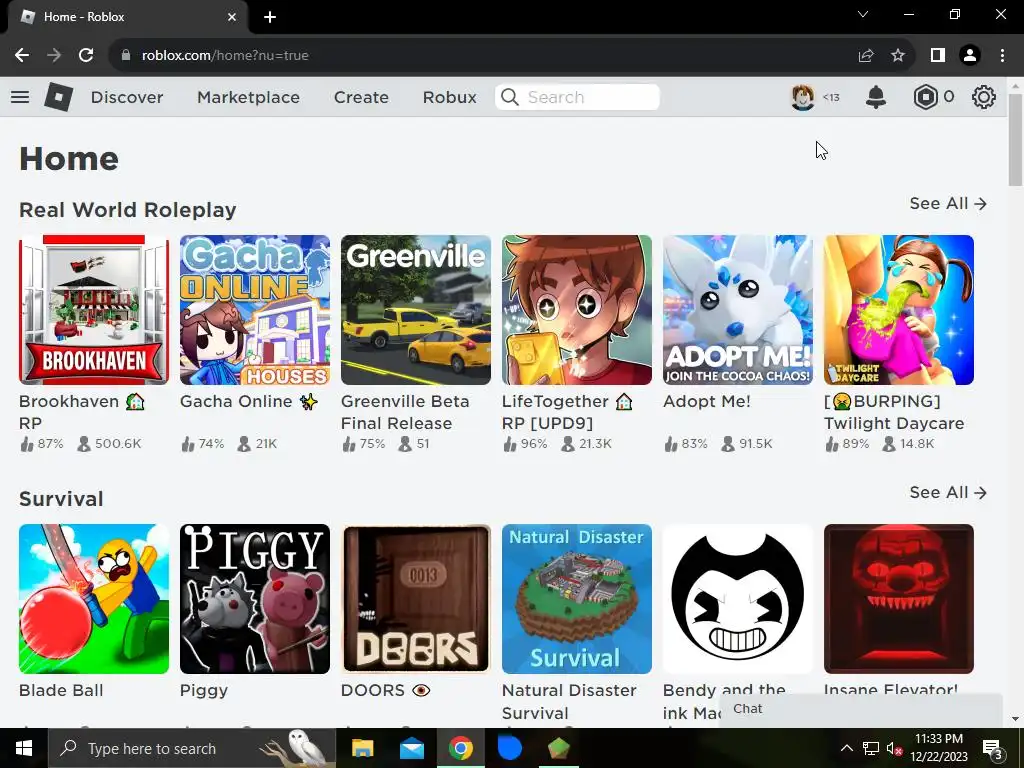Toggle the browser side panel
1024x768 pixels.
click(x=938, y=56)
